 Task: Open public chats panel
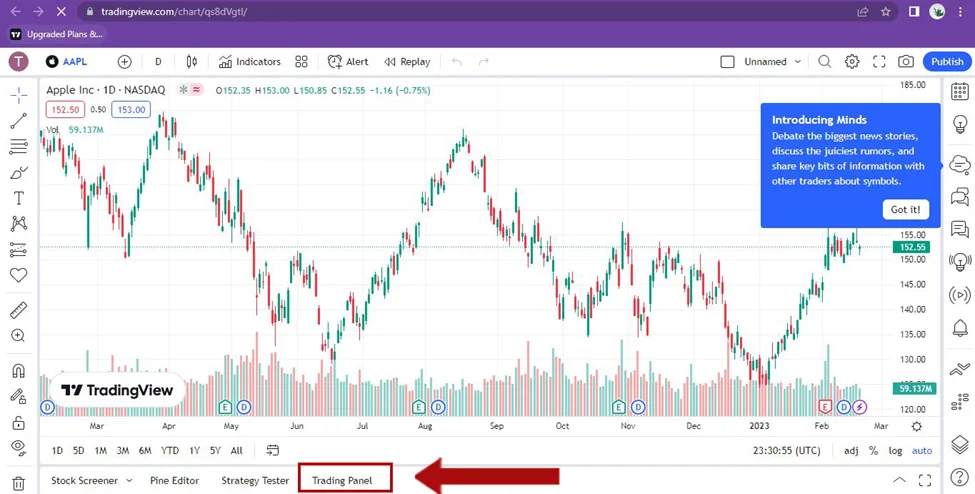click(960, 197)
